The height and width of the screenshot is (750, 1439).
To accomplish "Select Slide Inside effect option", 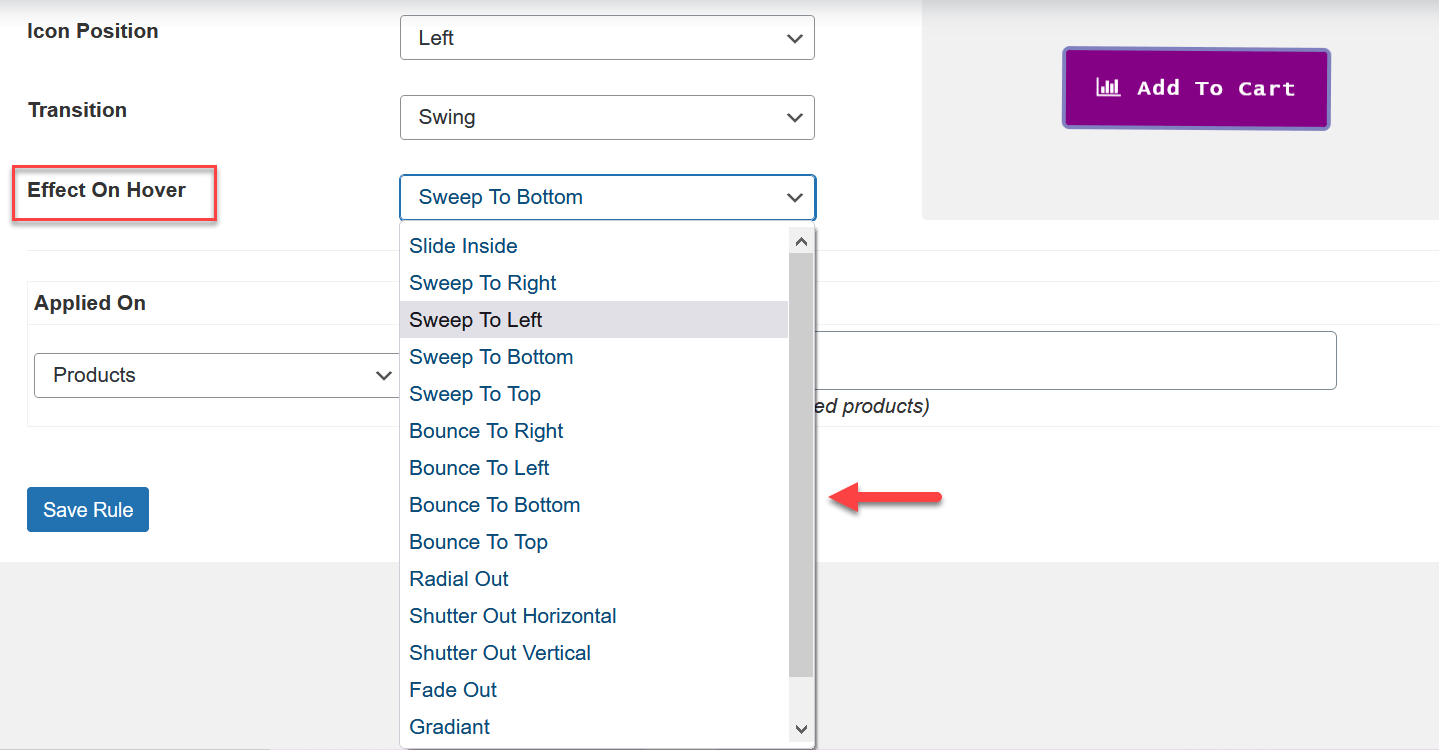I will tap(463, 246).
